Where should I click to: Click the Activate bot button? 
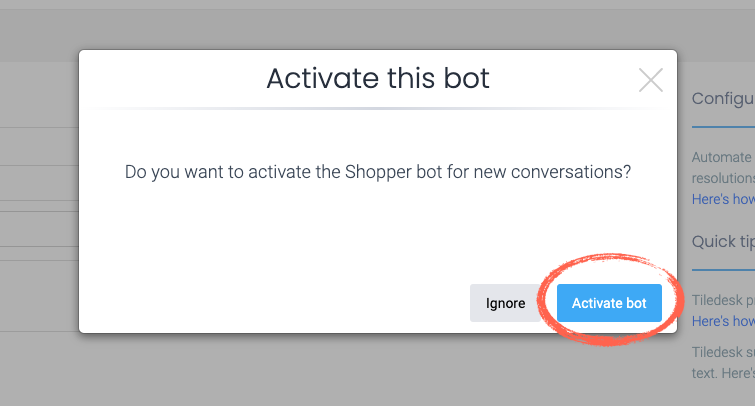tap(609, 303)
